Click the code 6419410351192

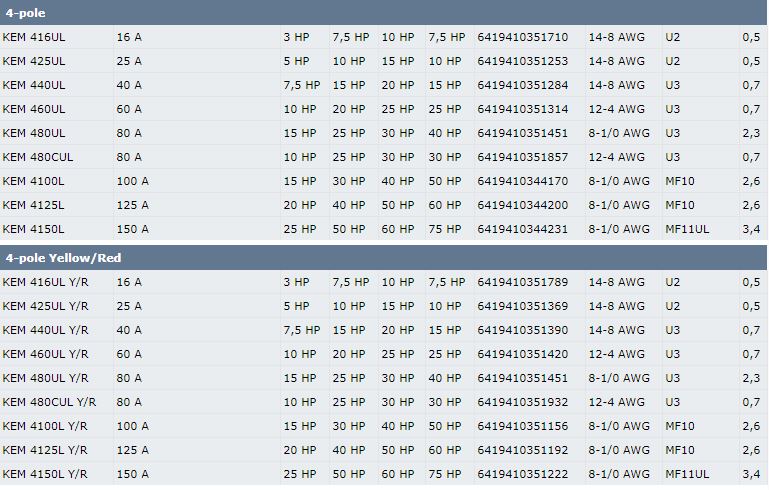(x=523, y=451)
